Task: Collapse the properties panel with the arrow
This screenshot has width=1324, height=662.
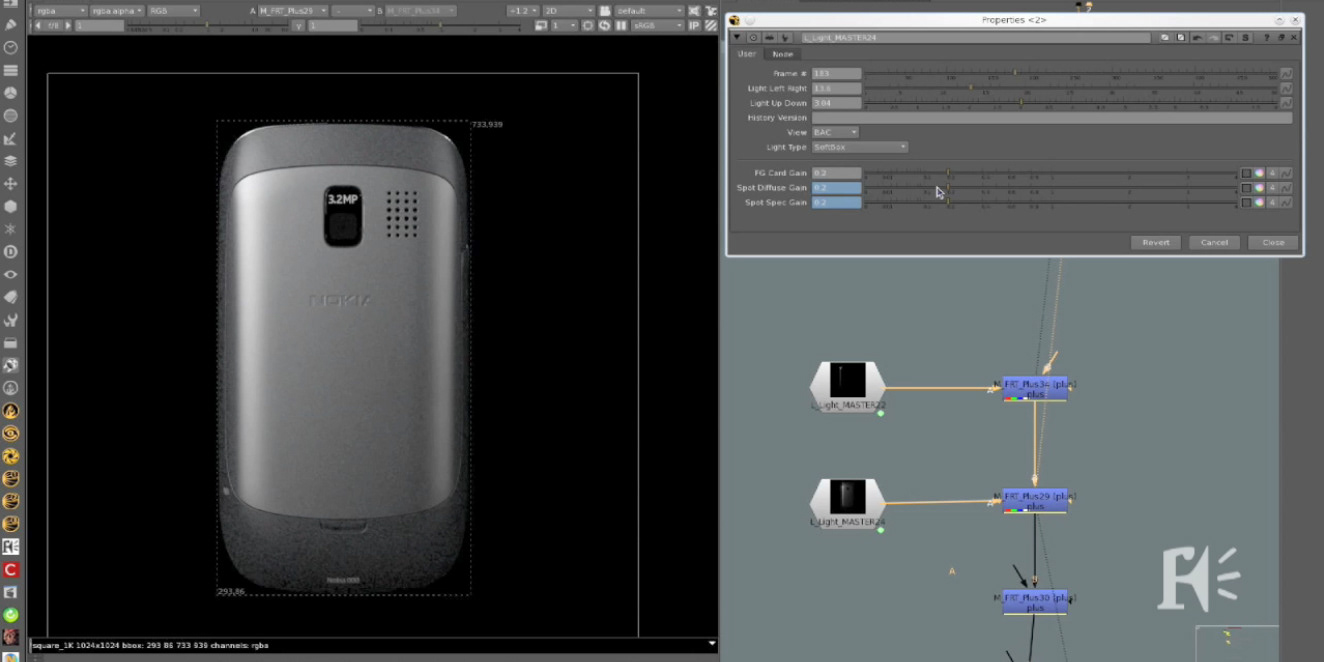Action: (738, 38)
